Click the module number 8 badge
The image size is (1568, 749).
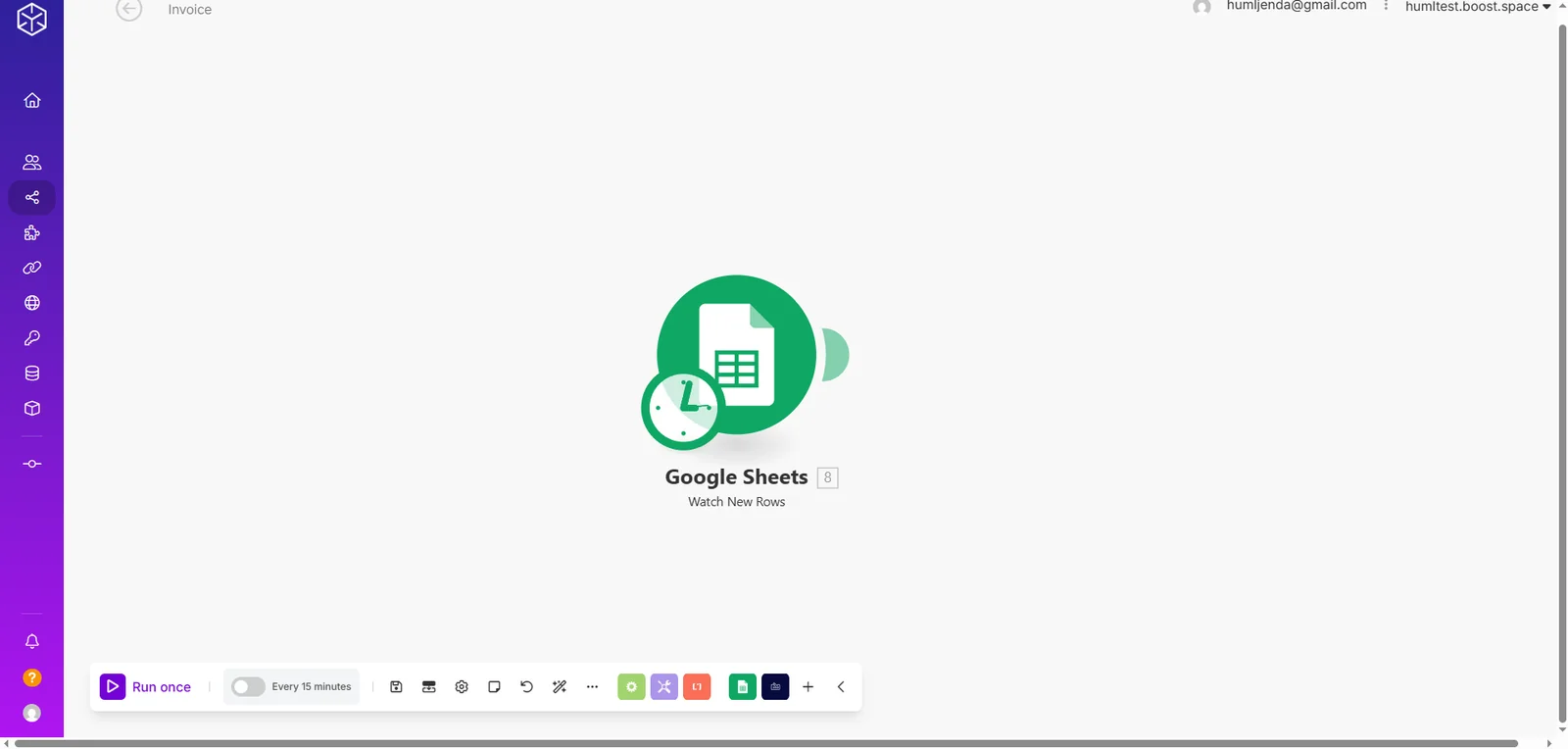pos(828,477)
